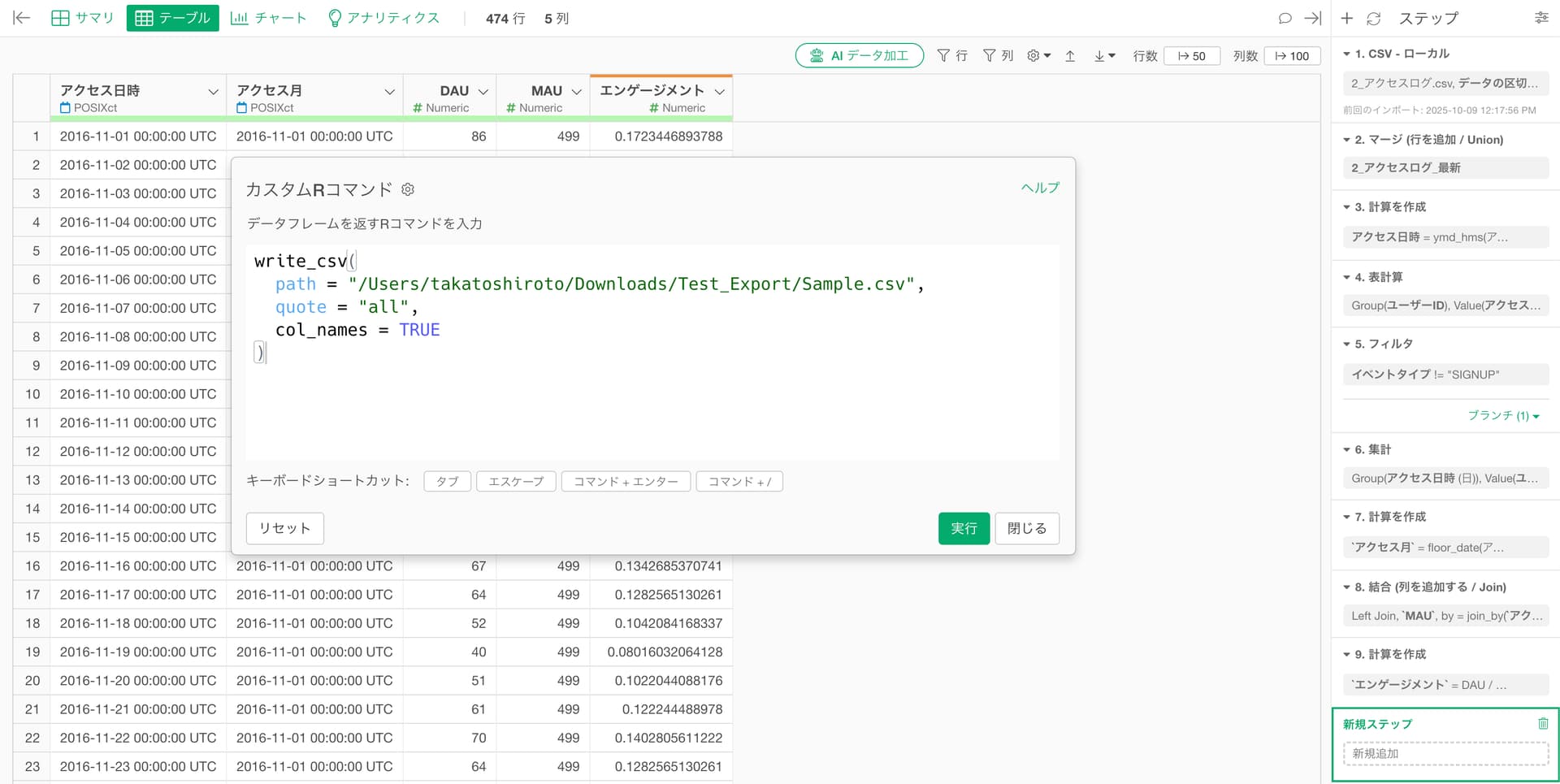The image size is (1560, 784).
Task: Expand the ブランチ (1) dropdown
Action: [x=1503, y=415]
